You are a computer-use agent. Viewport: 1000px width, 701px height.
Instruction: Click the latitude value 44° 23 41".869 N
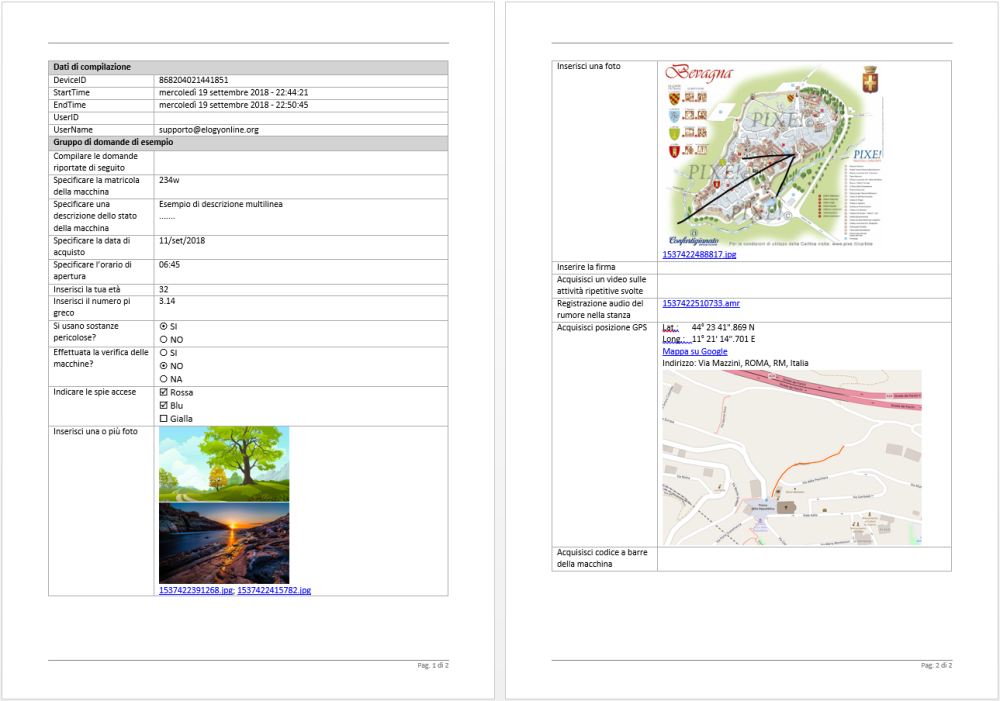click(x=723, y=327)
